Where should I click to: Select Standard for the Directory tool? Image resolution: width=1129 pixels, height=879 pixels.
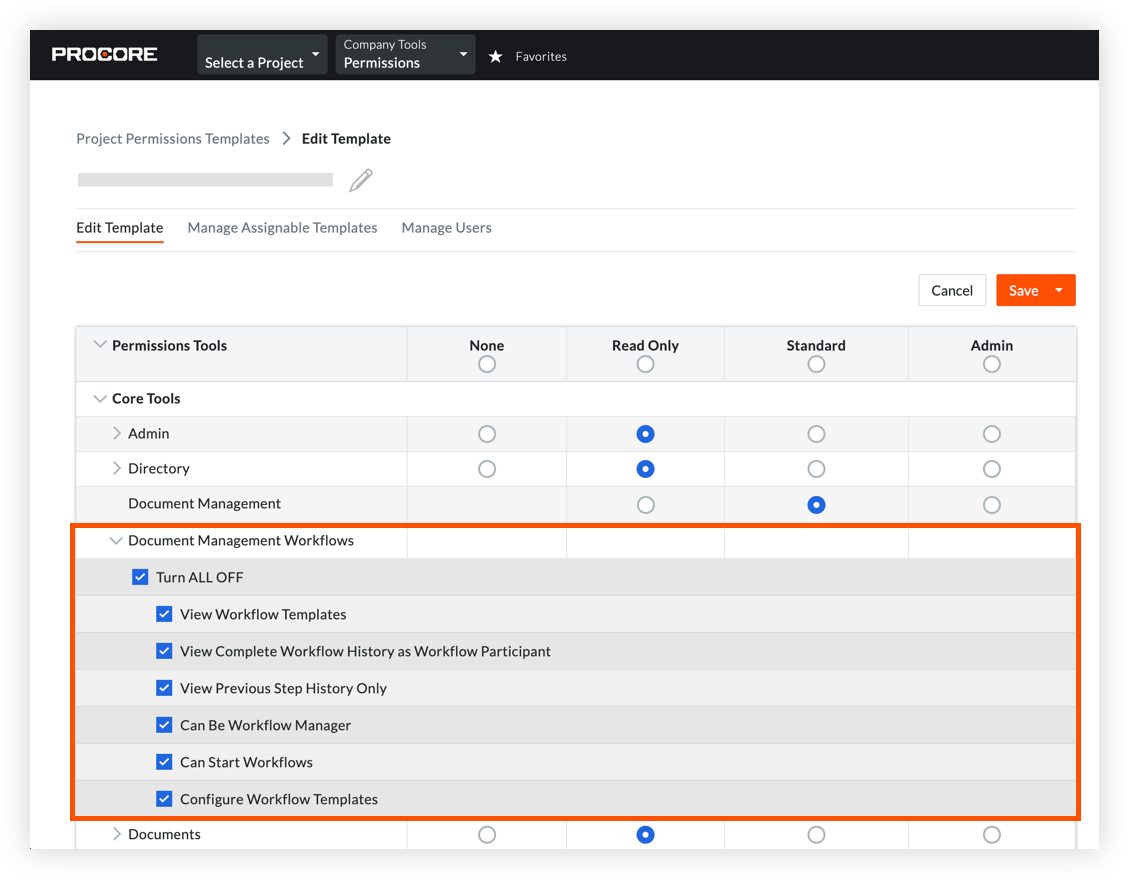pos(816,468)
